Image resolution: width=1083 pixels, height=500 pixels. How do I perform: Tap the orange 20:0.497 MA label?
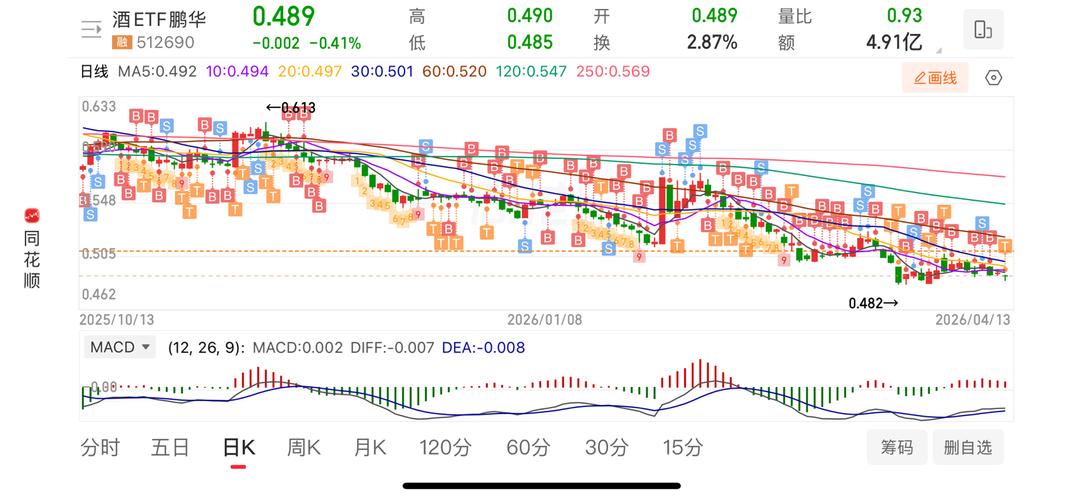pyautogui.click(x=309, y=72)
